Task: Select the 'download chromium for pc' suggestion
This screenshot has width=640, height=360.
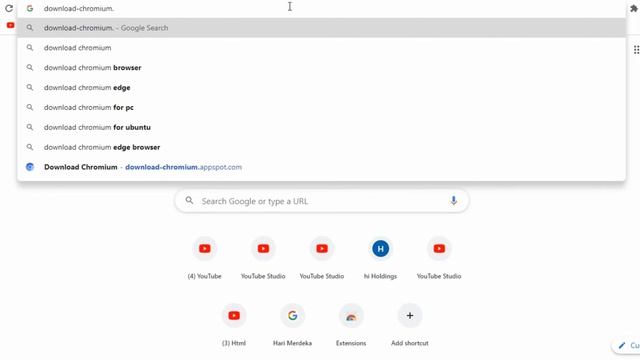Action: [x=322, y=107]
